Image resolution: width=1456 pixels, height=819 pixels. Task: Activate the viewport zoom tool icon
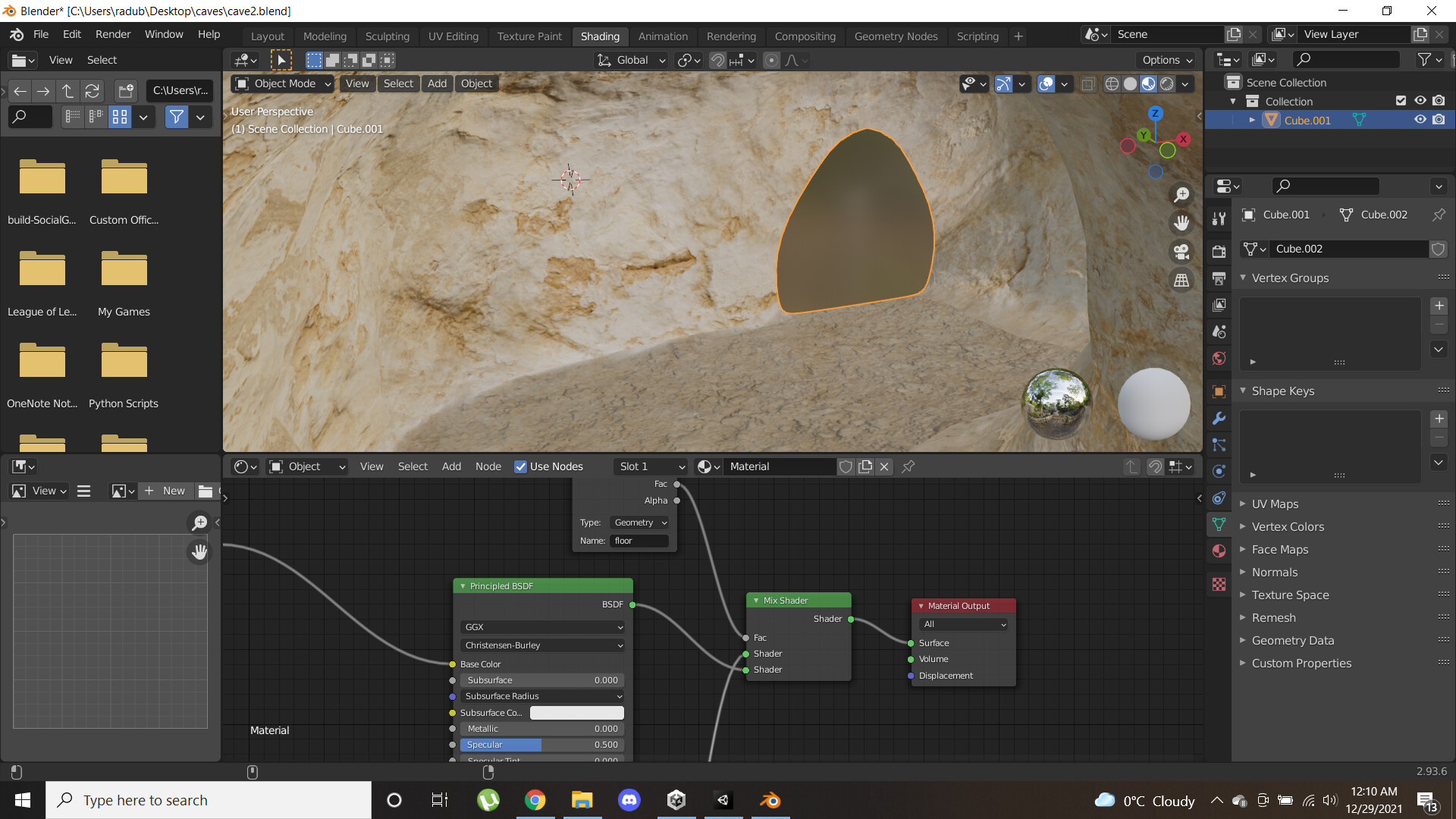click(1181, 194)
